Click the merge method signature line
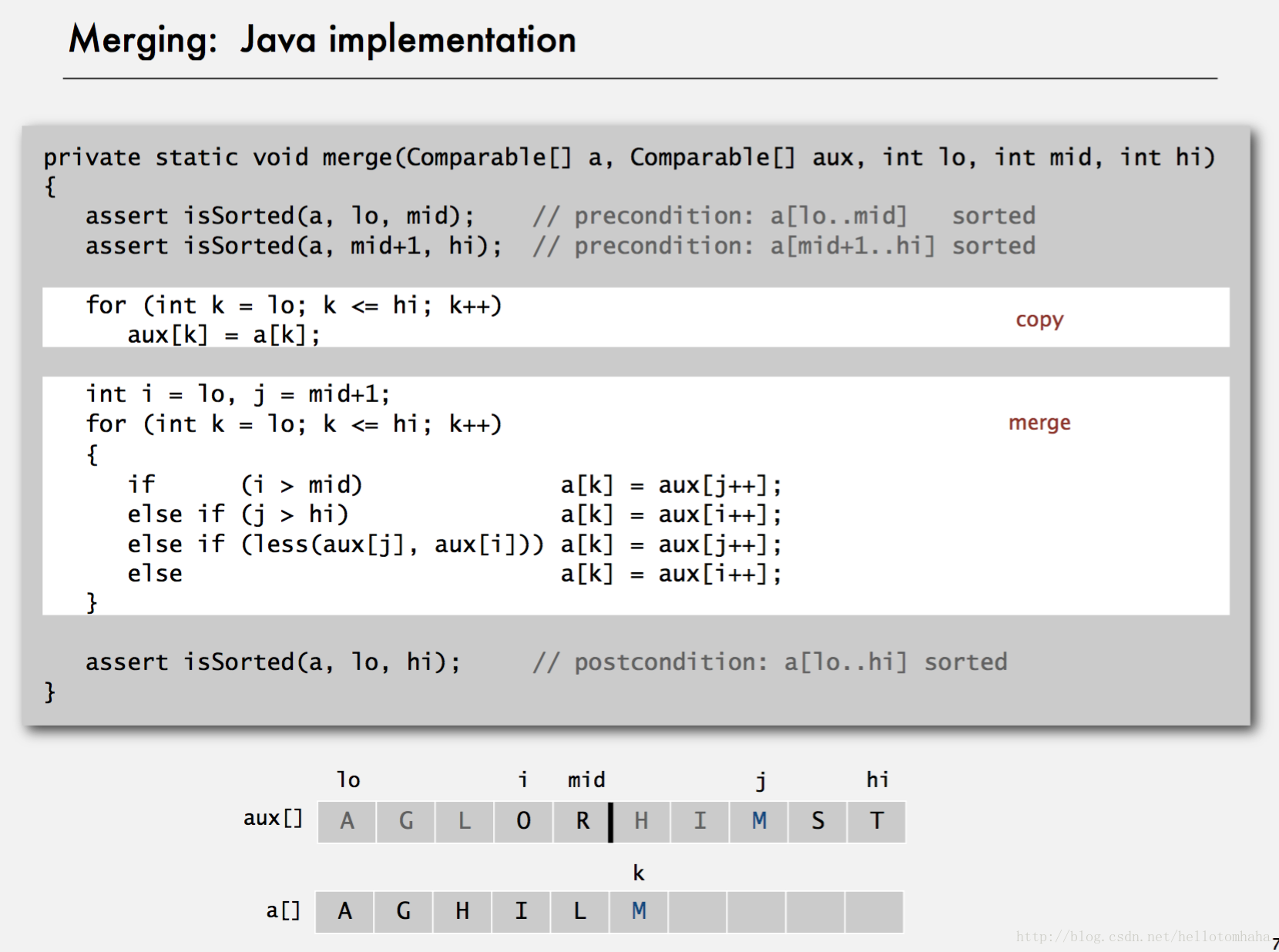The height and width of the screenshot is (952, 1279). tap(629, 157)
